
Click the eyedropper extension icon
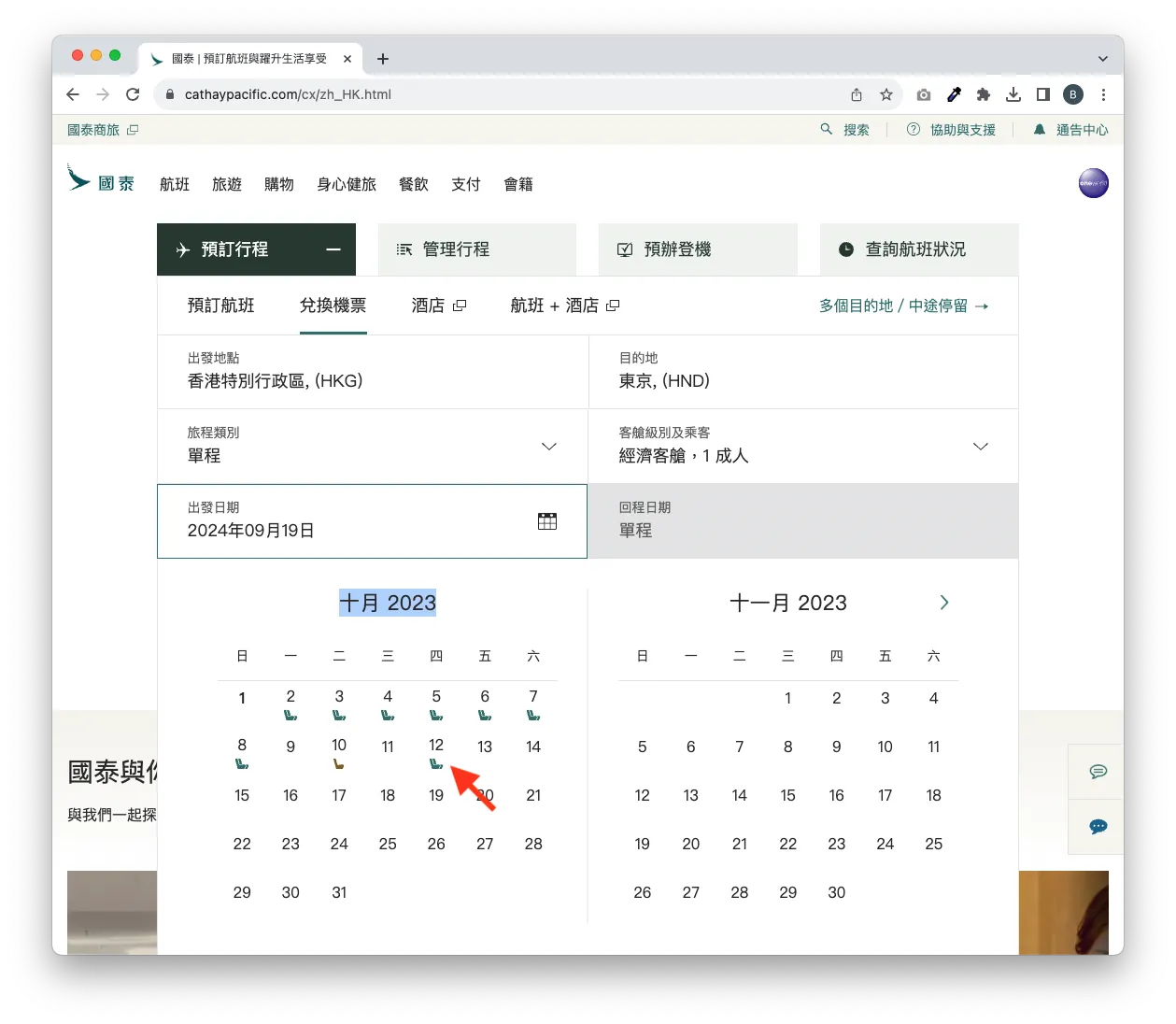click(954, 94)
